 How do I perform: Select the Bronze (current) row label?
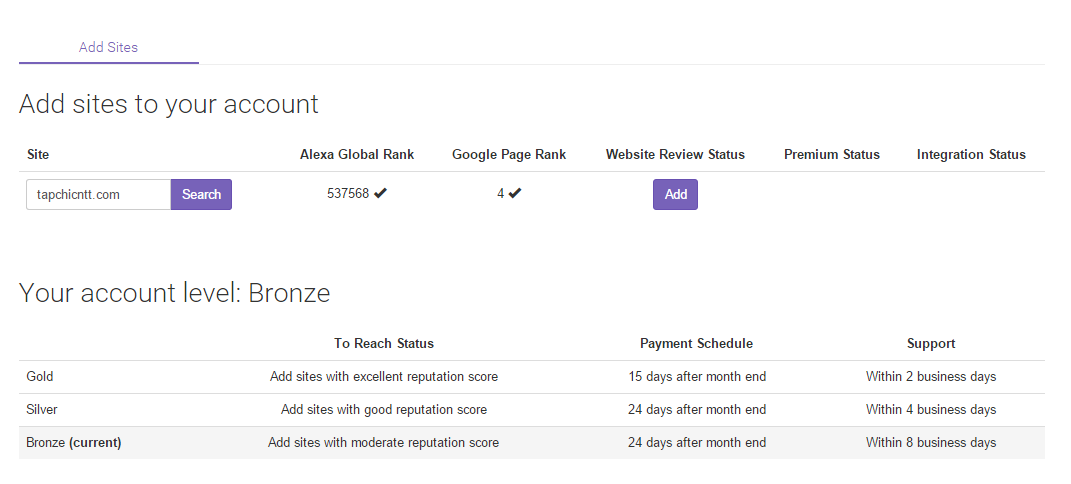[73, 442]
